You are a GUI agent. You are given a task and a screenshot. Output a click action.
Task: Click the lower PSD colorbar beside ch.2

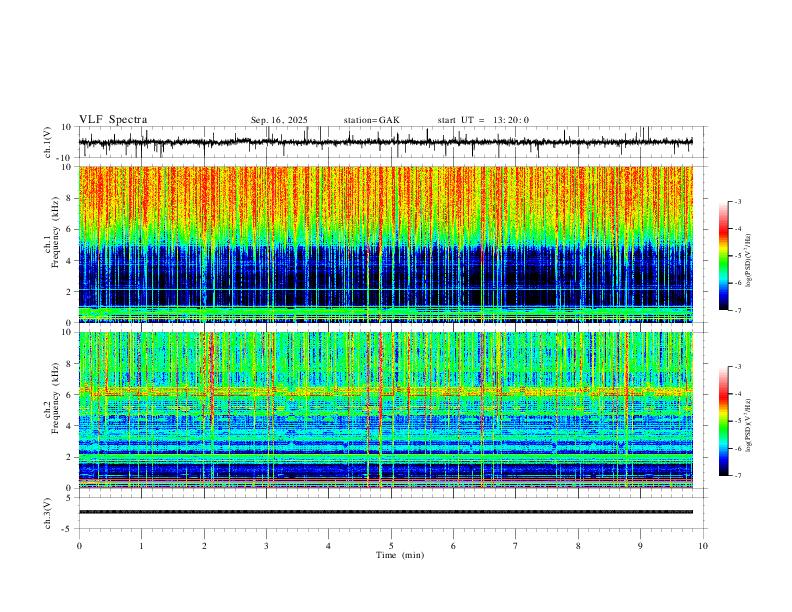tap(723, 421)
